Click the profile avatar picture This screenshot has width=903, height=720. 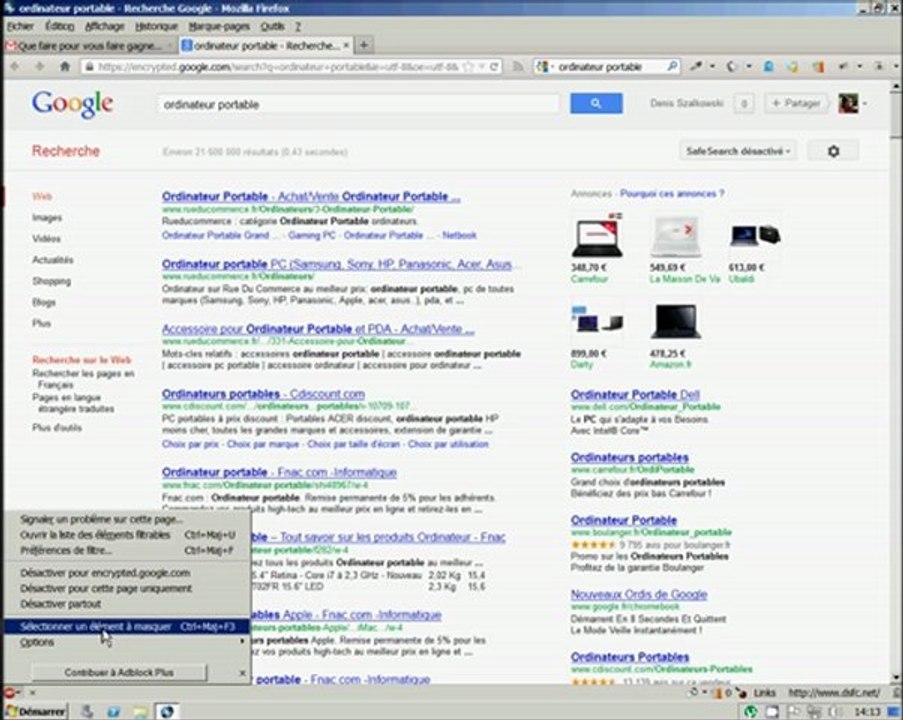pyautogui.click(x=848, y=104)
